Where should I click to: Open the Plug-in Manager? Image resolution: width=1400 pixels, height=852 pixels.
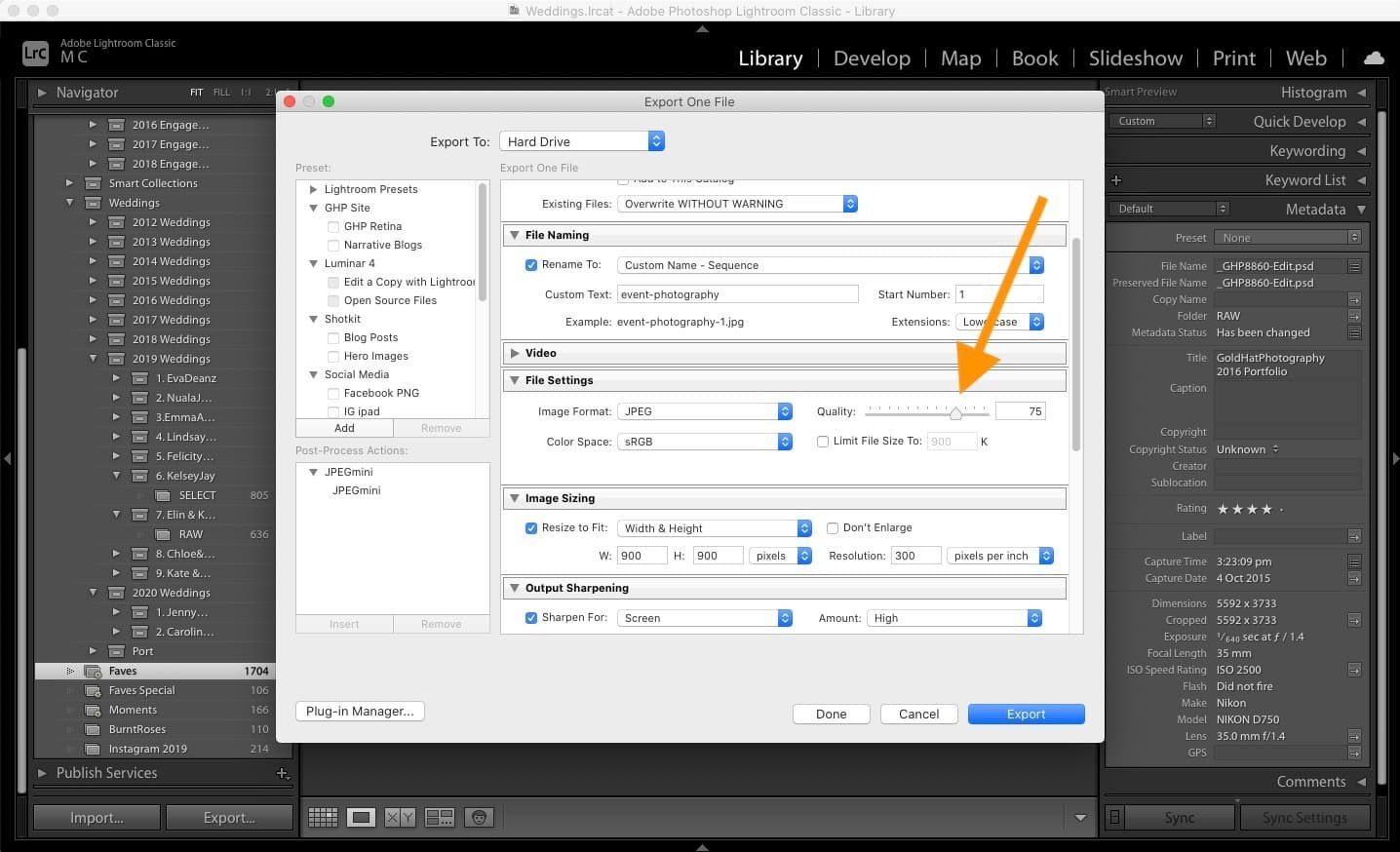(x=360, y=712)
